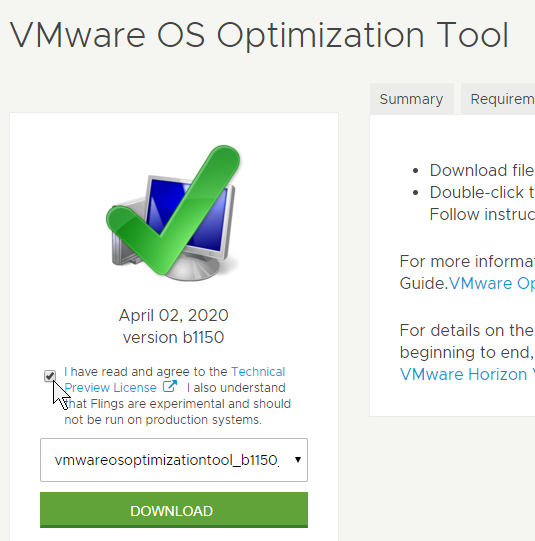This screenshot has width=535, height=541.
Task: Click the green DOWNLOAD button
Action: coord(174,510)
